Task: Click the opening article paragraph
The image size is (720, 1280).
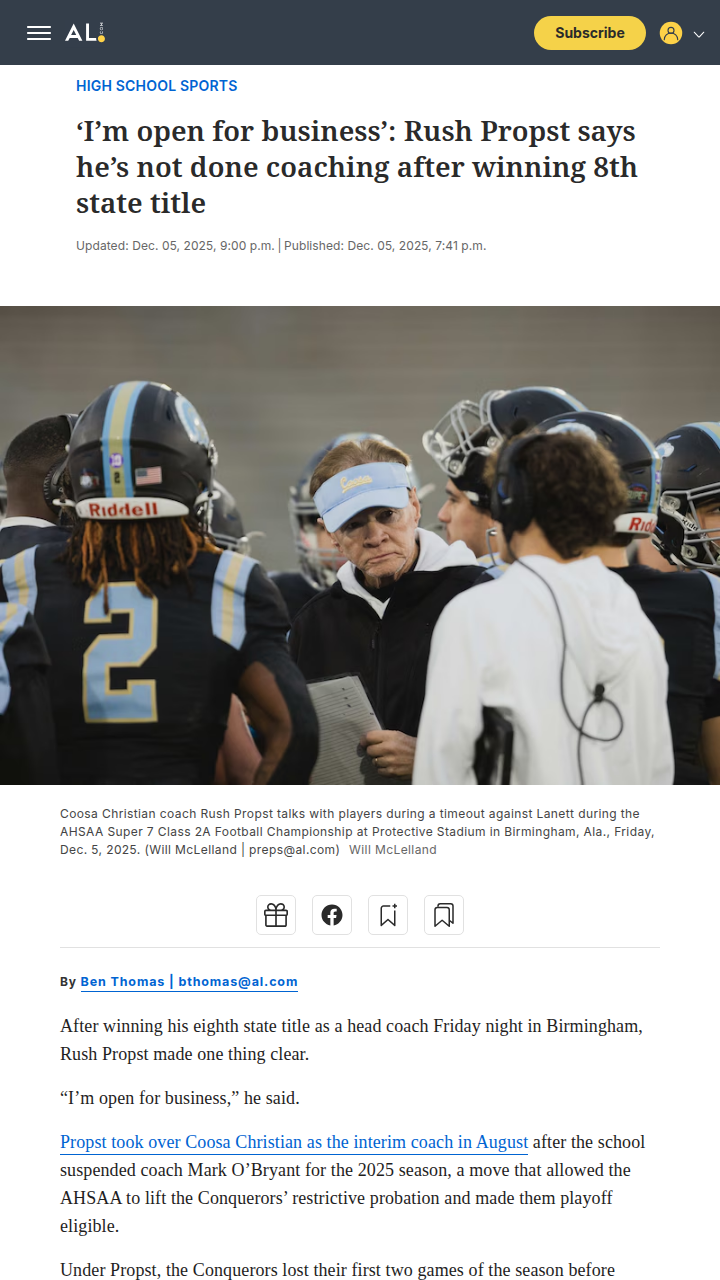Action: click(x=351, y=1040)
